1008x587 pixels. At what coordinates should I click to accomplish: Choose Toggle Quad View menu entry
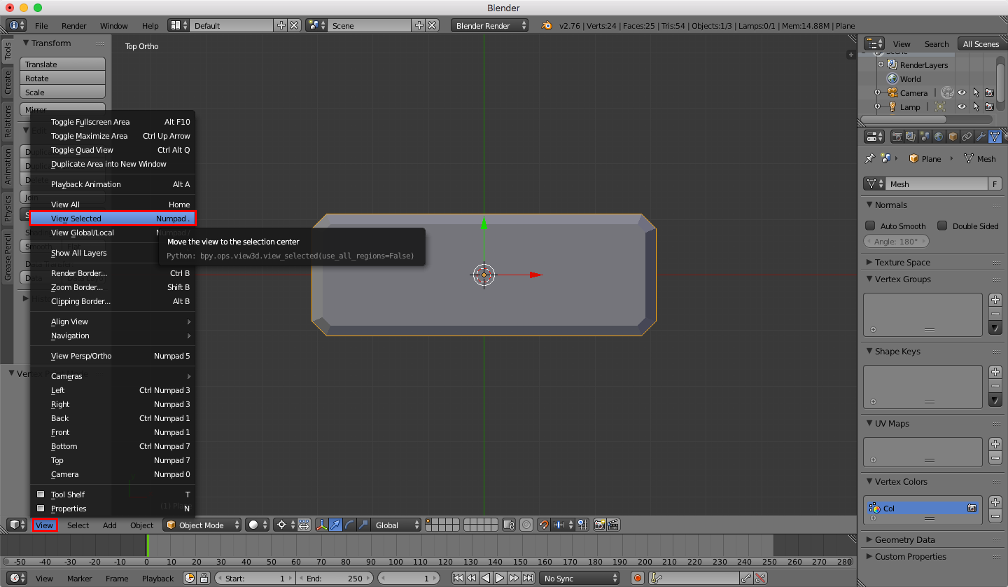[x=112, y=150]
